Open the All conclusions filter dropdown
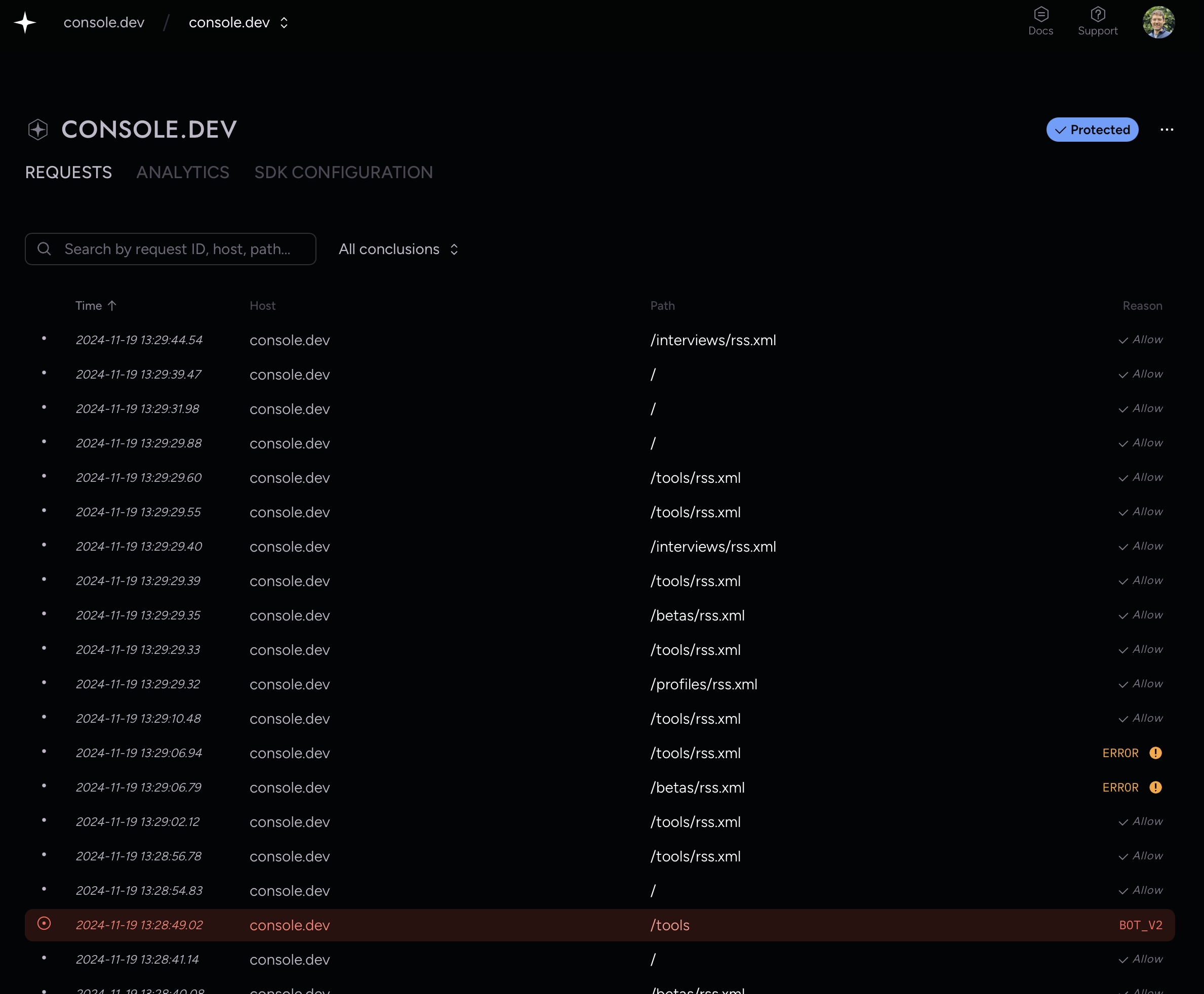Image resolution: width=1204 pixels, height=994 pixels. pos(398,249)
